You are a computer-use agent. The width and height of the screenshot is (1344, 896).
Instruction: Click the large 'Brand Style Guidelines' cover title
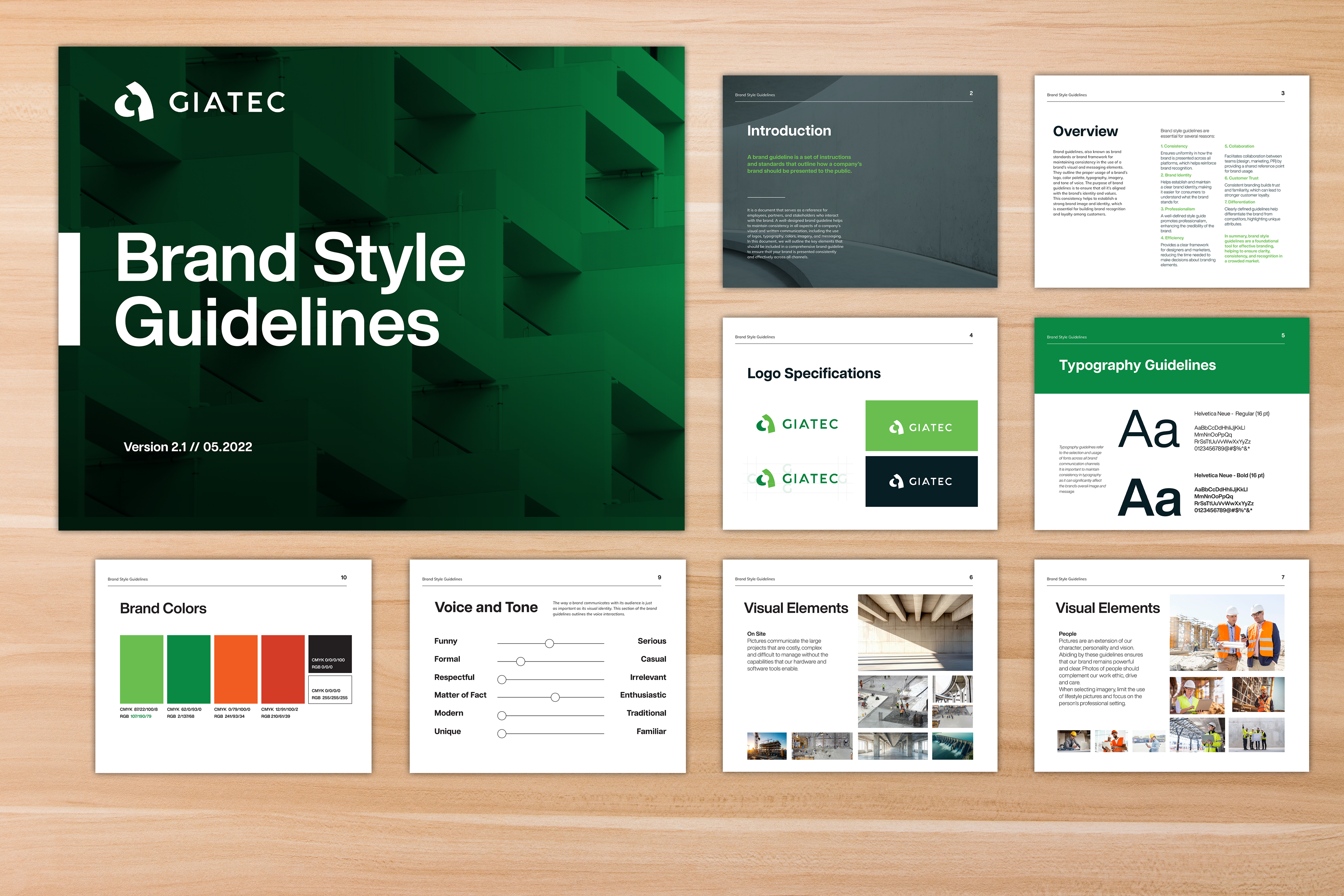click(290, 289)
